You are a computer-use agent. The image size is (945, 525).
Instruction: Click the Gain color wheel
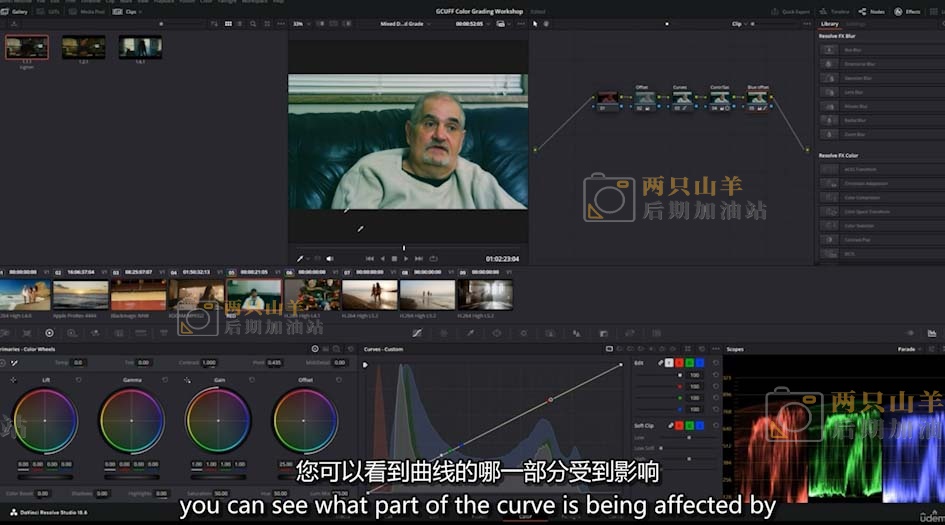point(218,420)
